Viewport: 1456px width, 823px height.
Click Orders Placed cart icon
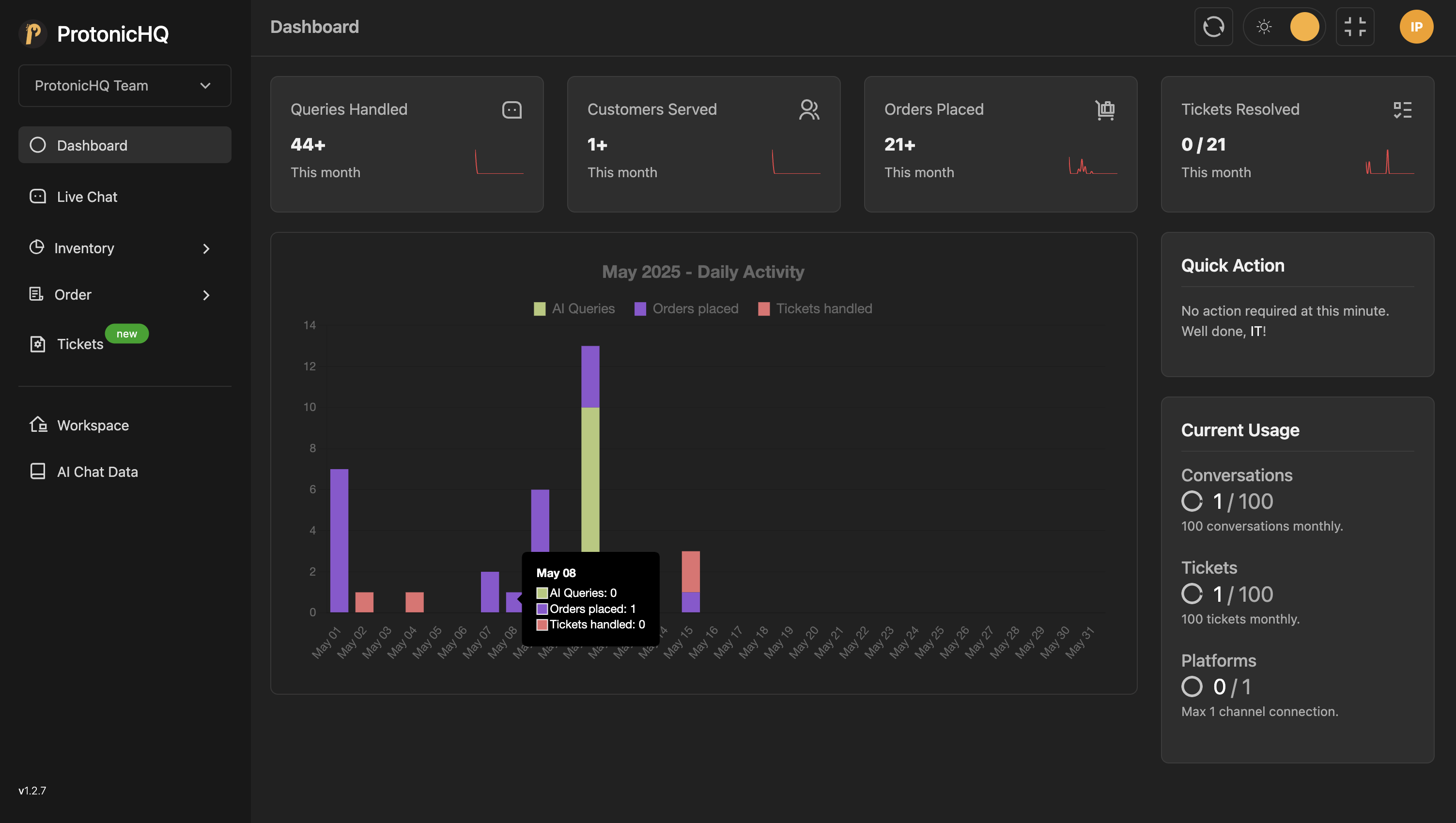click(x=1105, y=110)
